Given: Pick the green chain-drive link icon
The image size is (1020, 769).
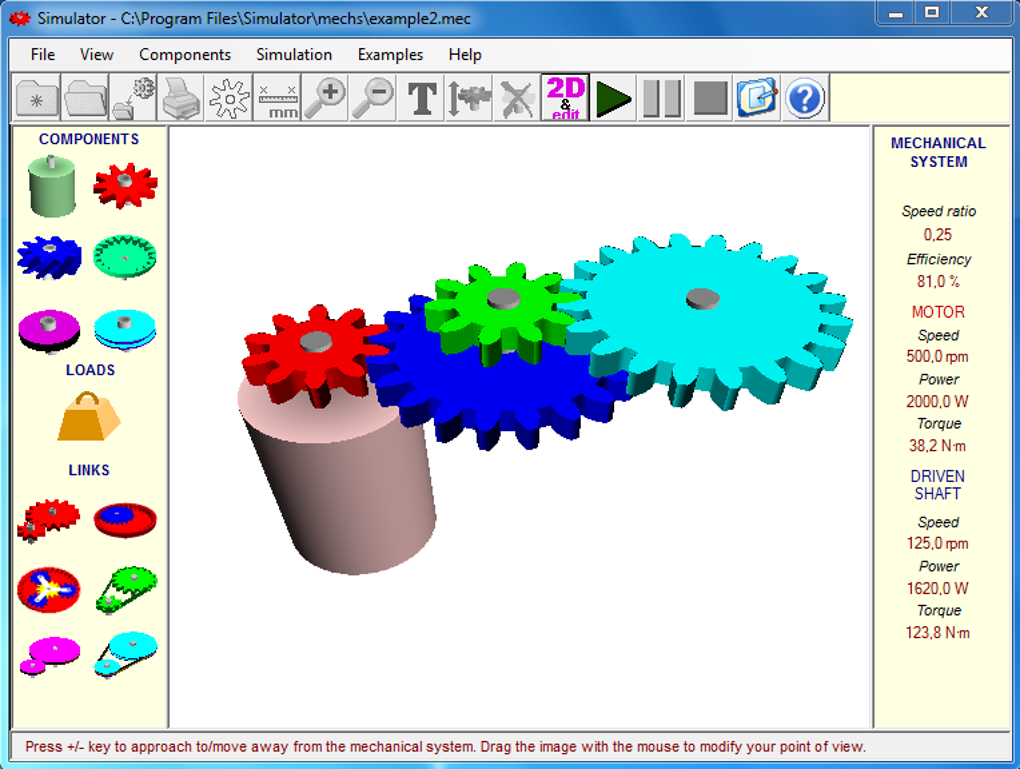Looking at the screenshot, I should click(x=126, y=588).
